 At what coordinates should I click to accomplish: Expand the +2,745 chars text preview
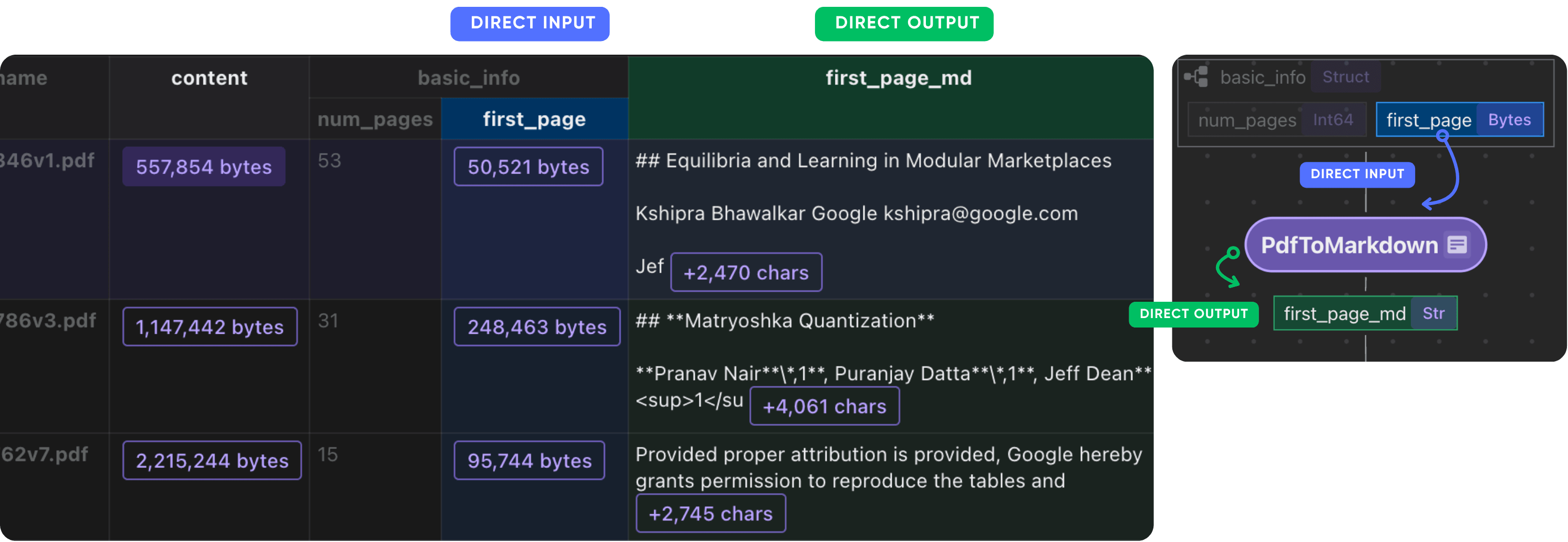[710, 514]
